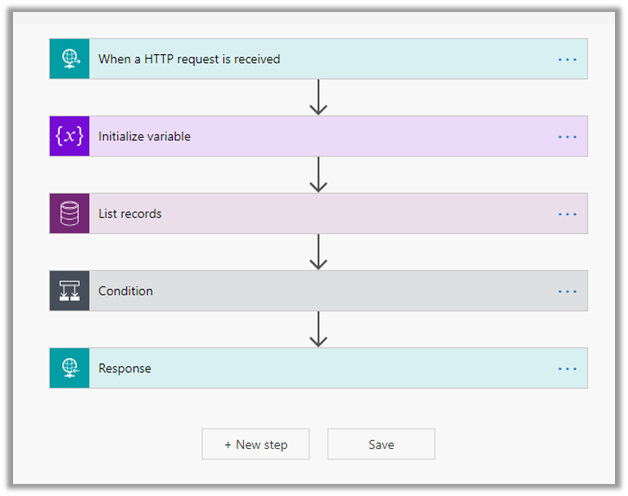Open ellipsis menu on the Response step

click(x=567, y=368)
